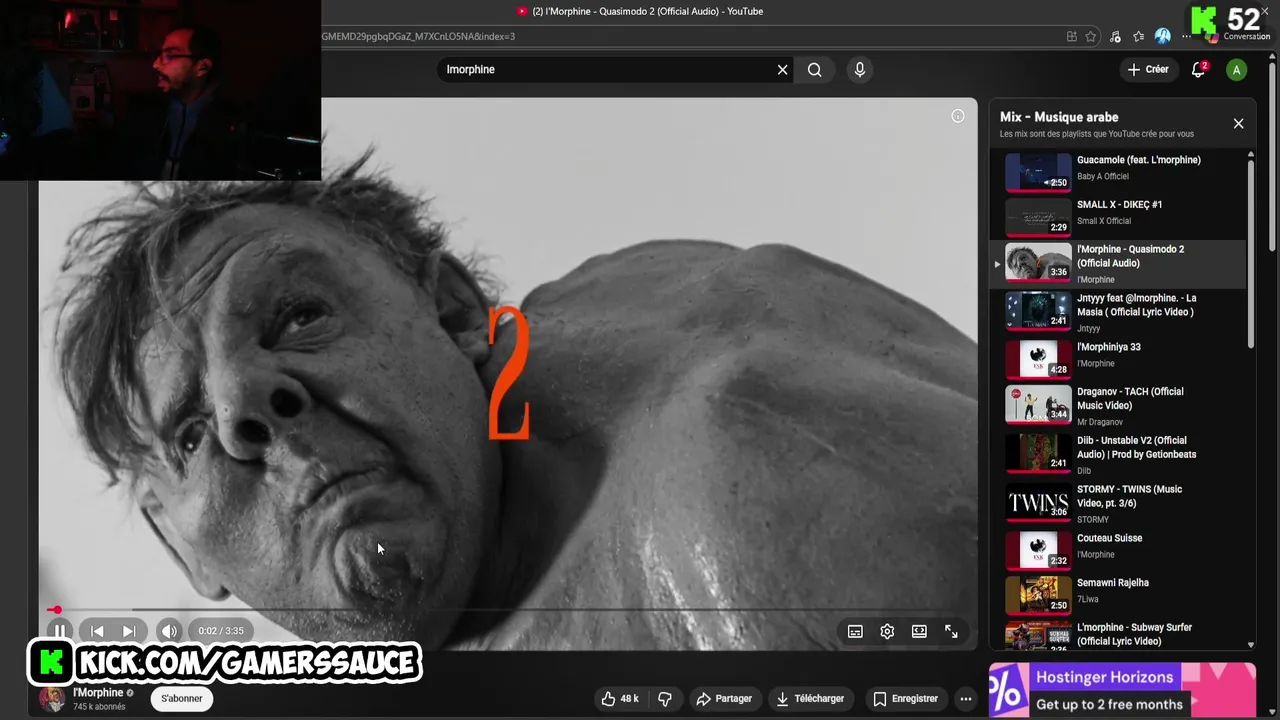Skip to the next video in playlist
This screenshot has height=720, width=1280.
pos(129,631)
